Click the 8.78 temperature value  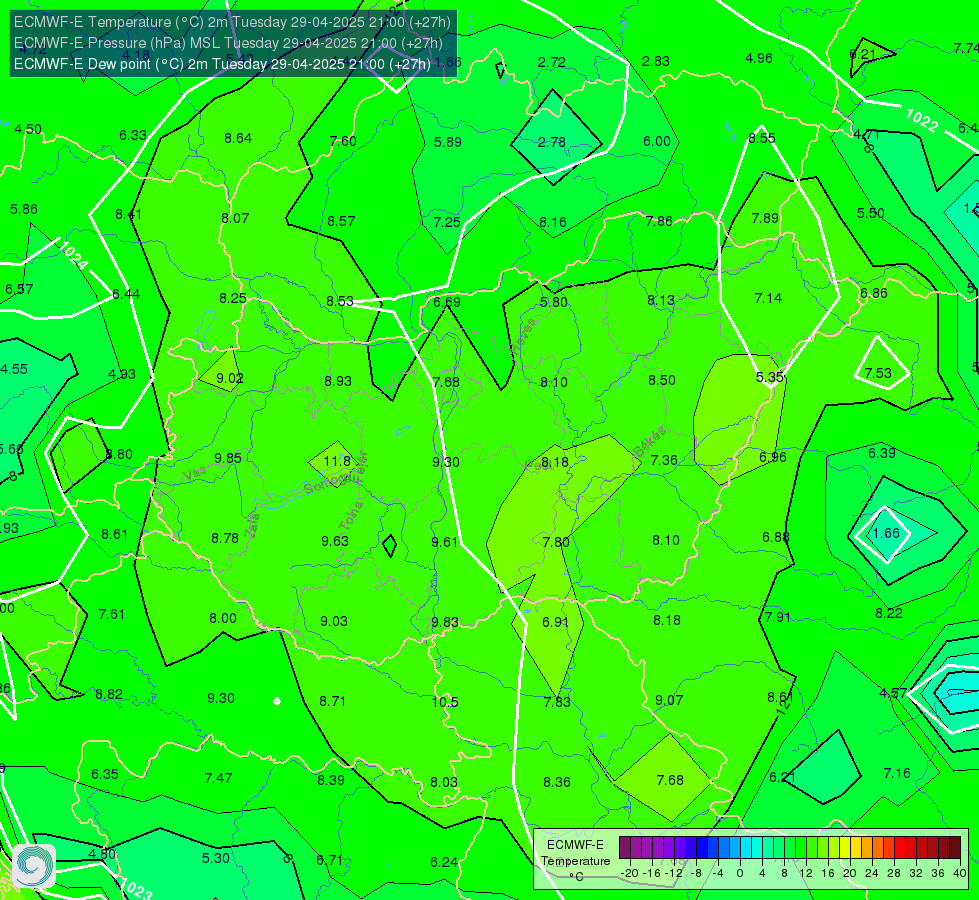pos(225,538)
